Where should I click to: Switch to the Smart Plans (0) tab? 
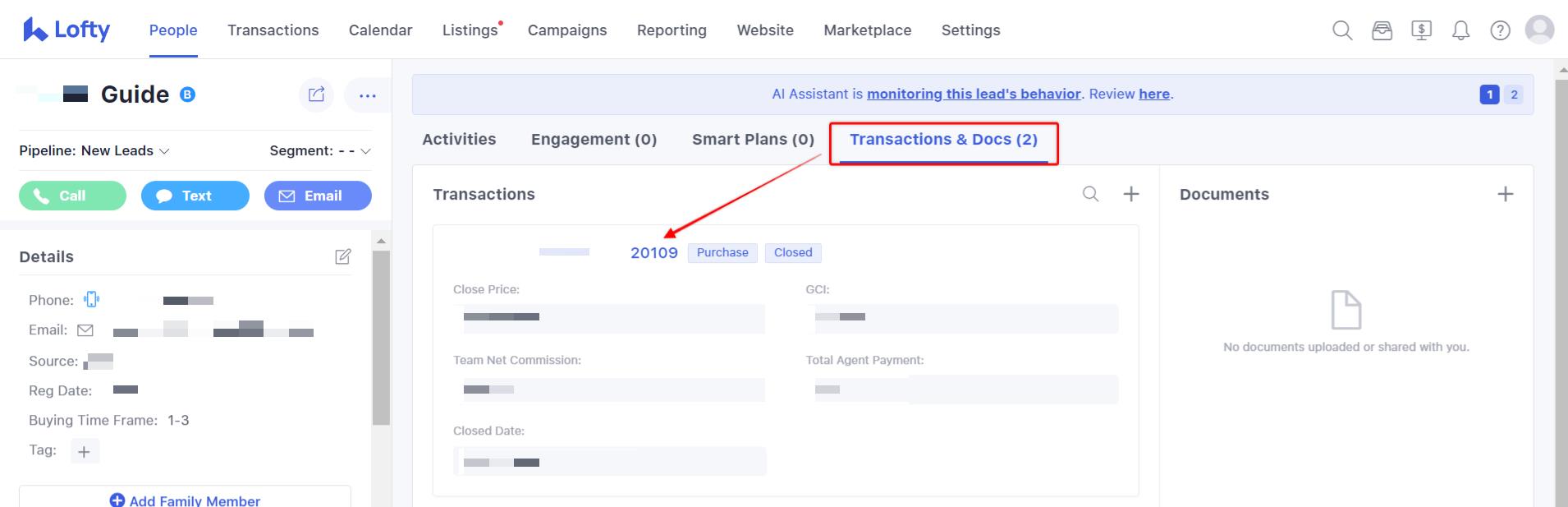coord(753,140)
